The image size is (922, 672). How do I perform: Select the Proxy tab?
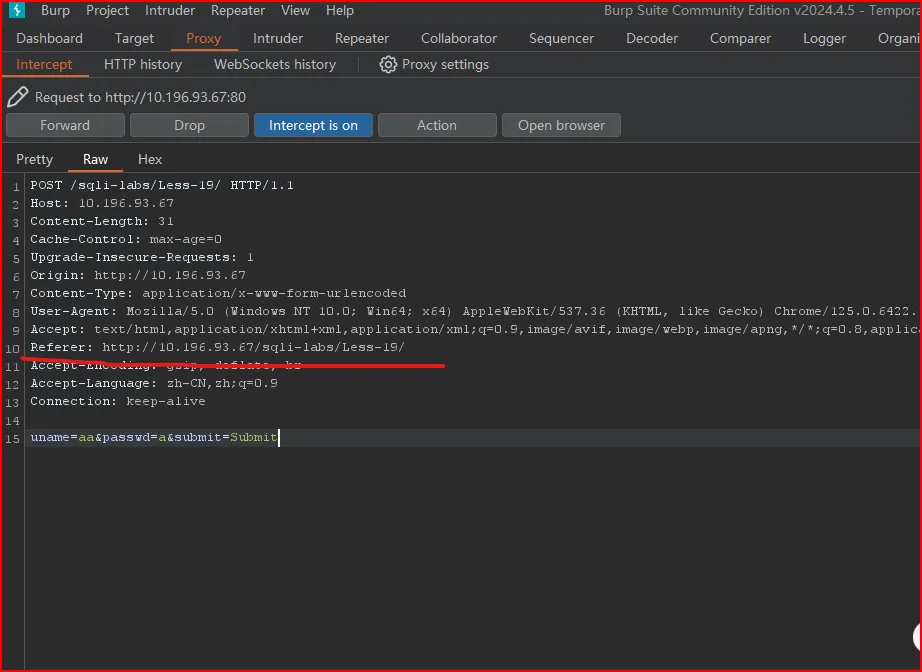[203, 38]
